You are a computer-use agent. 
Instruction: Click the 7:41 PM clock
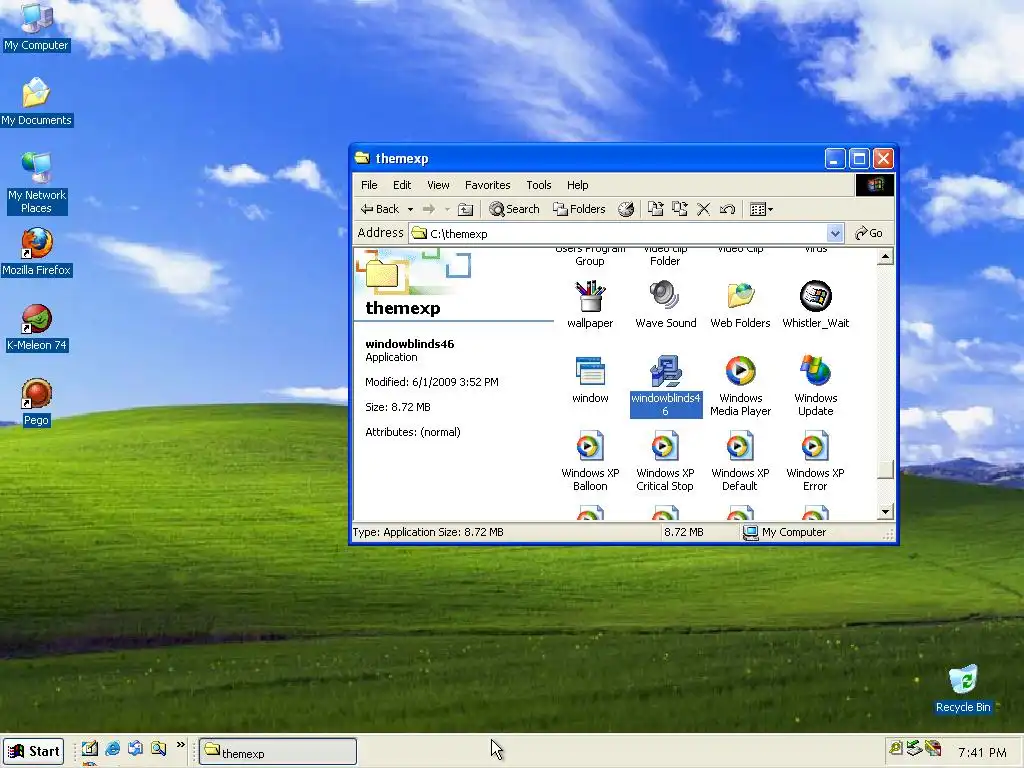(982, 752)
